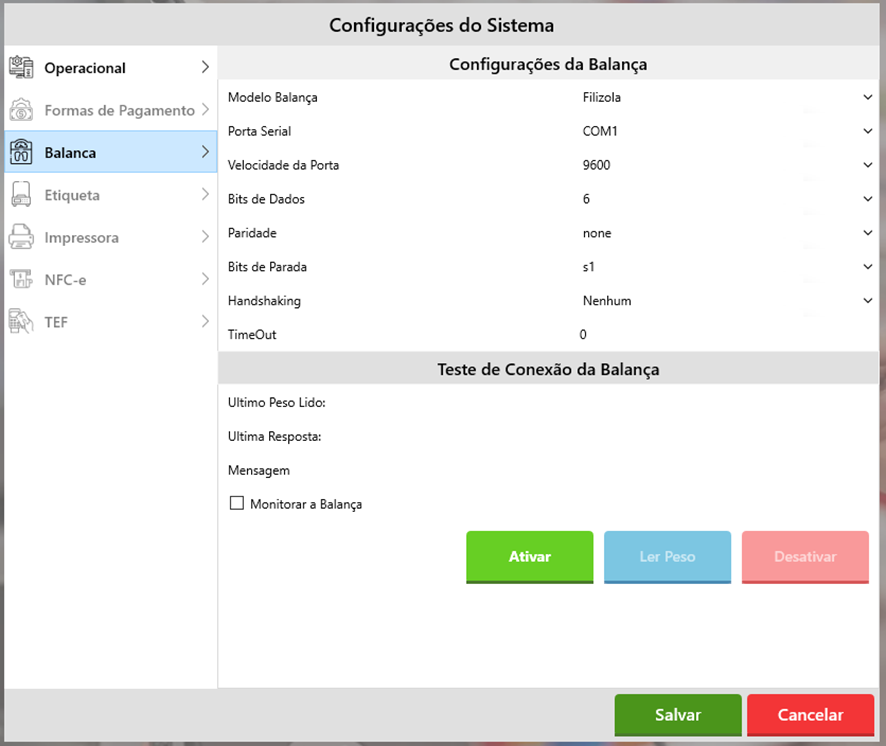Open the Bits de Parada dropdown
886x746 pixels.
(x=727, y=267)
